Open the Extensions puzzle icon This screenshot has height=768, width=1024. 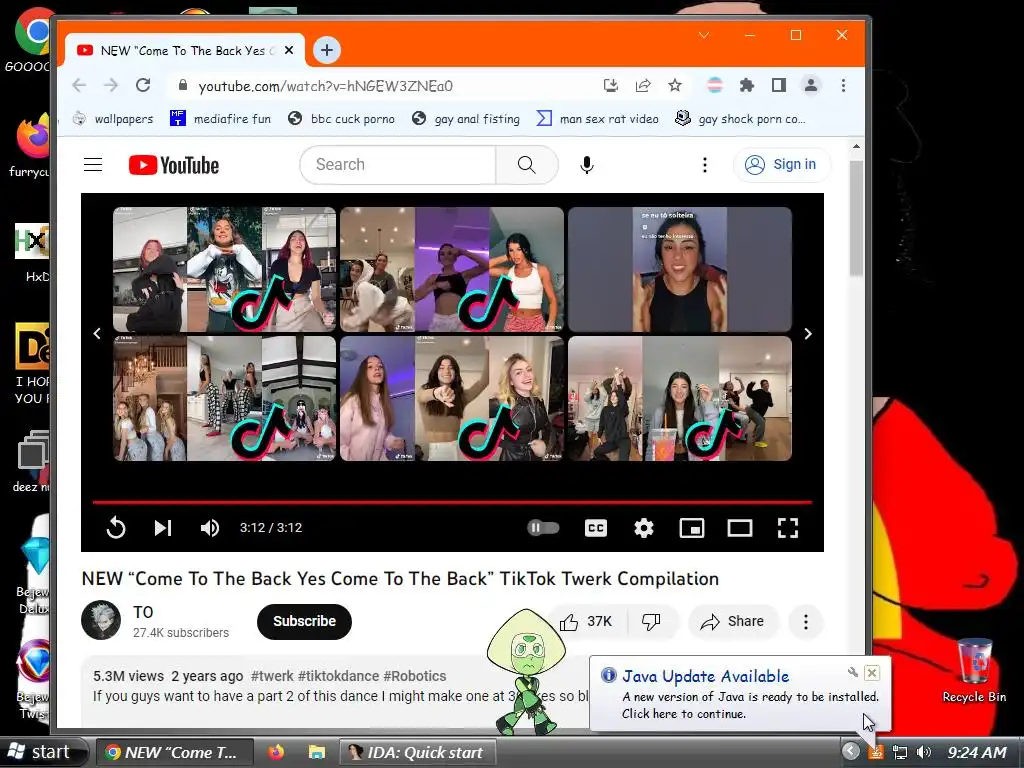[x=746, y=86]
